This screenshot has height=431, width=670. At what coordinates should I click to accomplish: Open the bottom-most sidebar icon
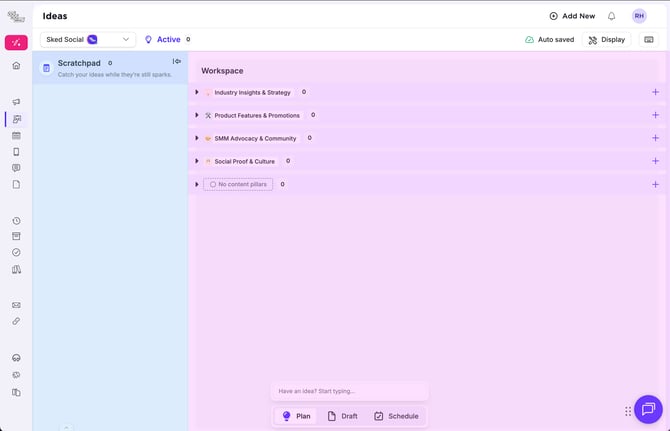tap(16, 392)
